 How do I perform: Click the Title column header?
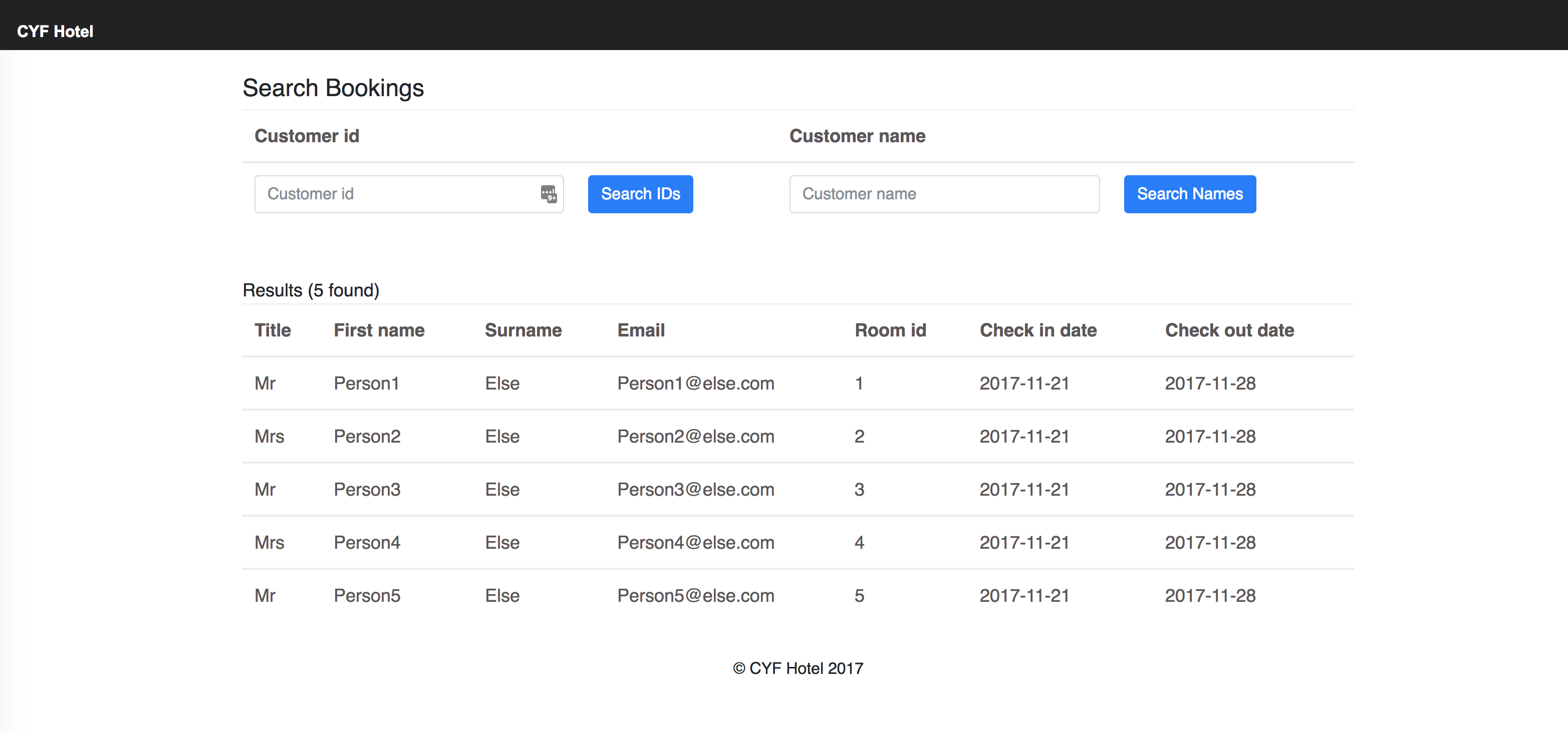(272, 330)
